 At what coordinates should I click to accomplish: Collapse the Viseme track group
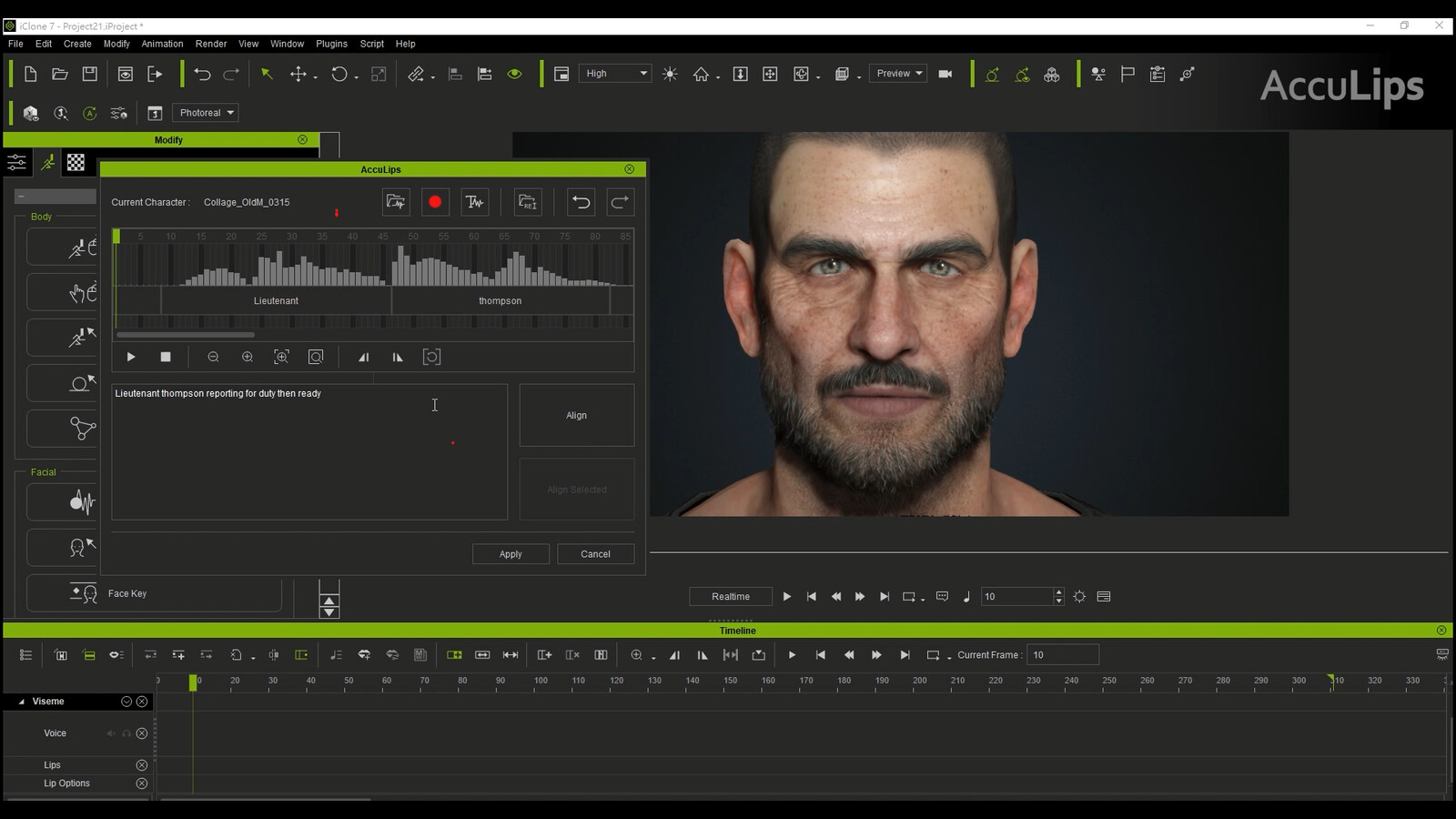pos(20,701)
